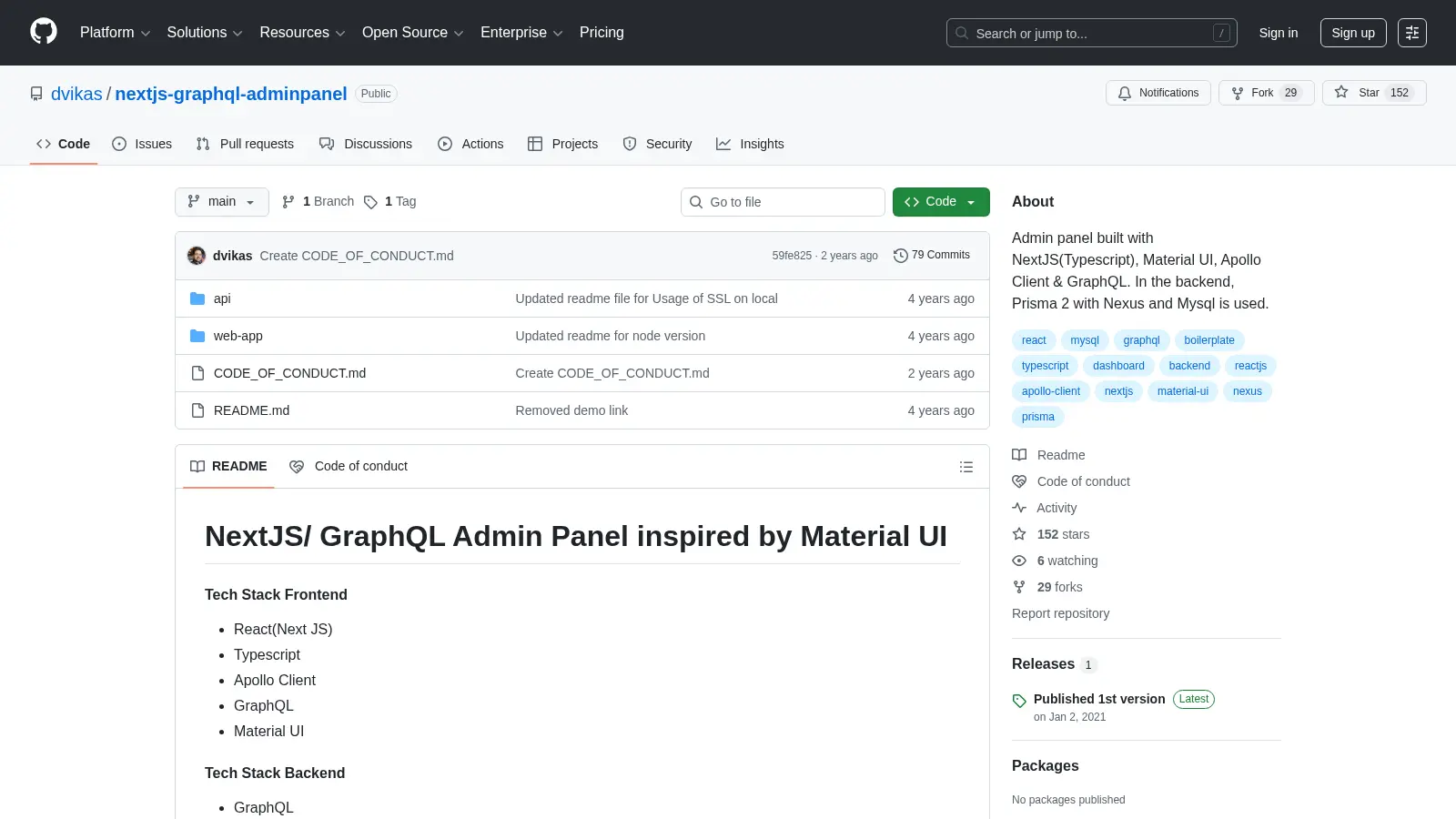Click the fork icon next to 29 forks
Image resolution: width=1456 pixels, height=819 pixels.
point(1019,587)
